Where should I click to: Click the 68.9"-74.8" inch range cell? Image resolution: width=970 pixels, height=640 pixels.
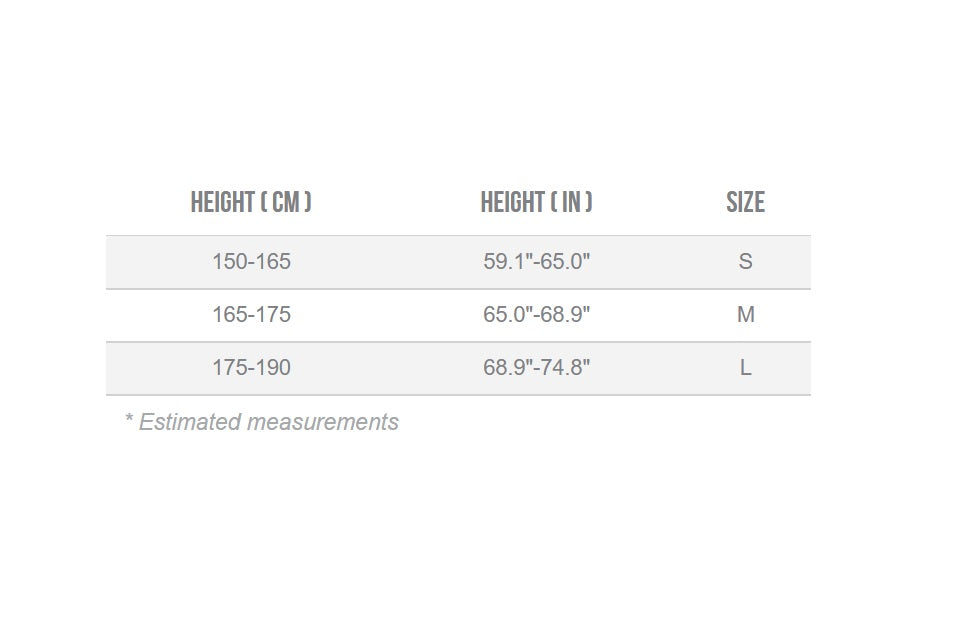(536, 368)
